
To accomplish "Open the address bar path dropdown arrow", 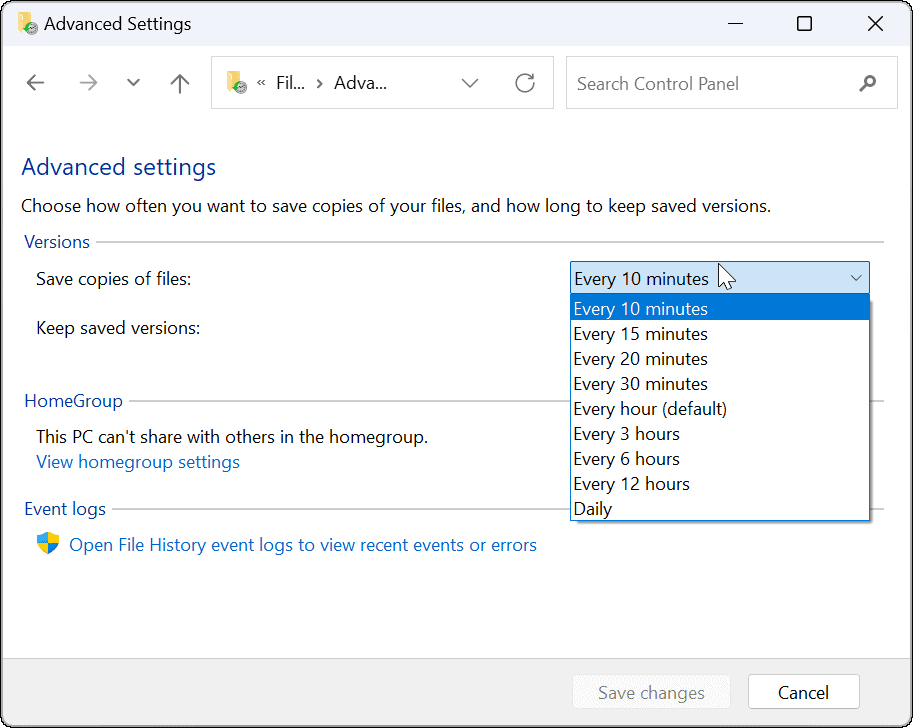I will [x=470, y=83].
